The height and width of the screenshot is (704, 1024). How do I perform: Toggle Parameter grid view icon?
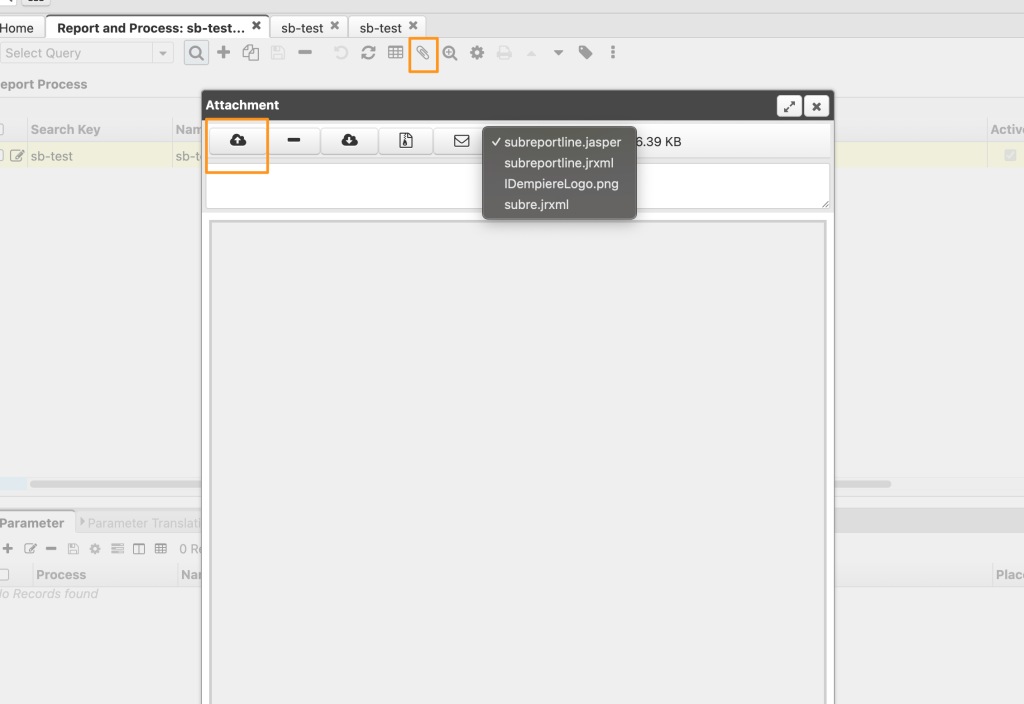click(161, 549)
